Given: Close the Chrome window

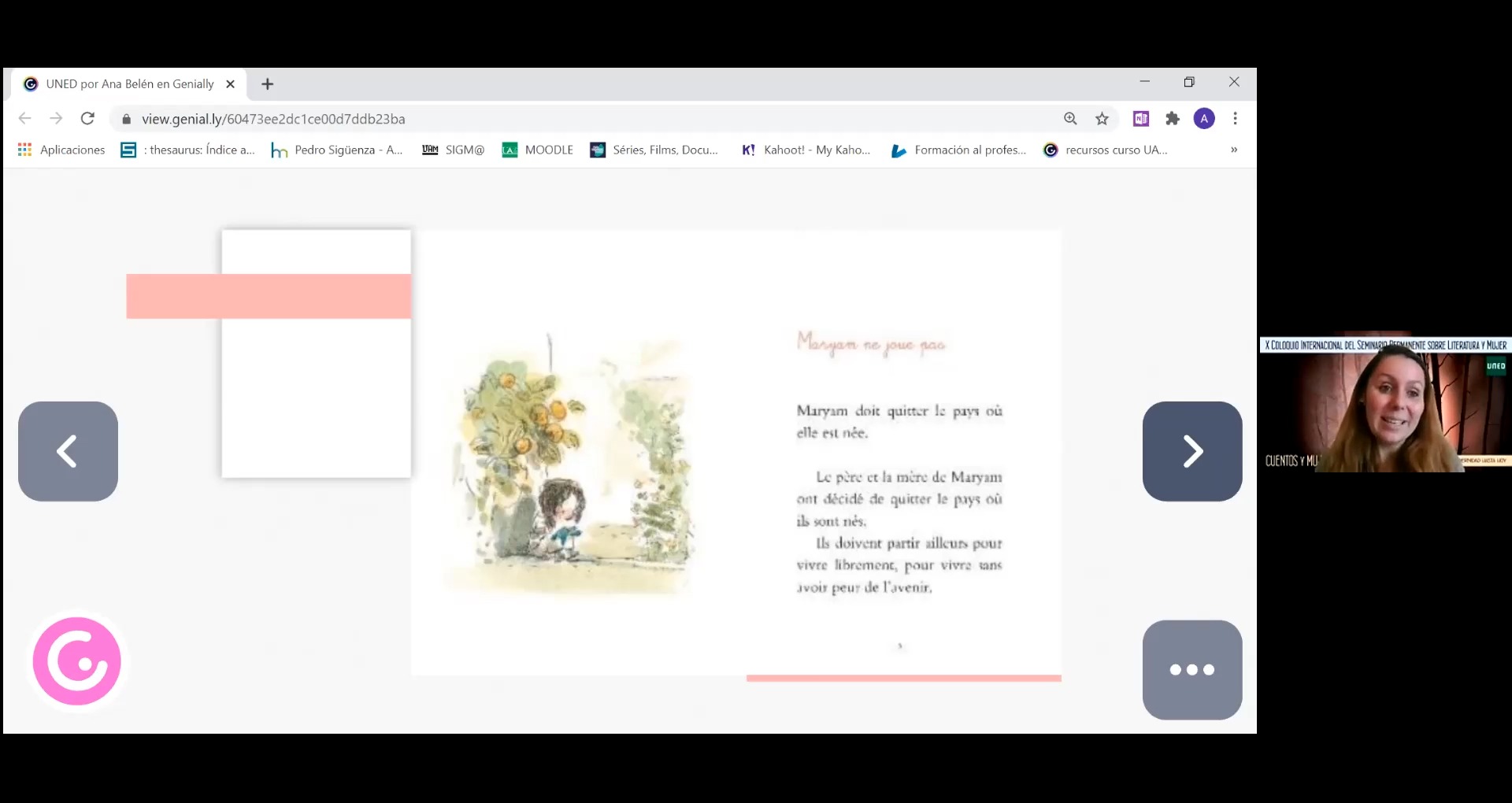Looking at the screenshot, I should 1234,81.
